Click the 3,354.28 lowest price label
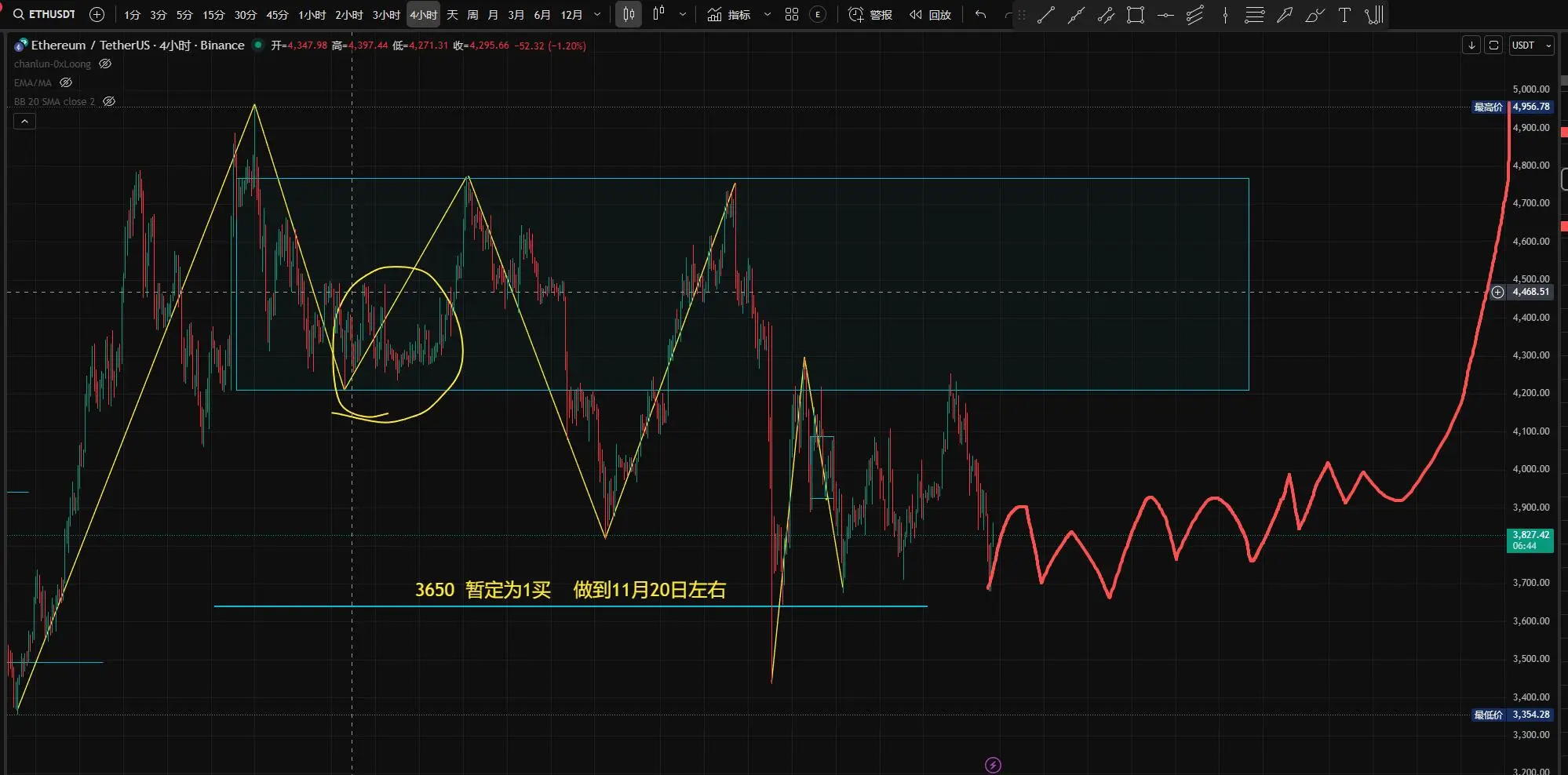 1531,715
